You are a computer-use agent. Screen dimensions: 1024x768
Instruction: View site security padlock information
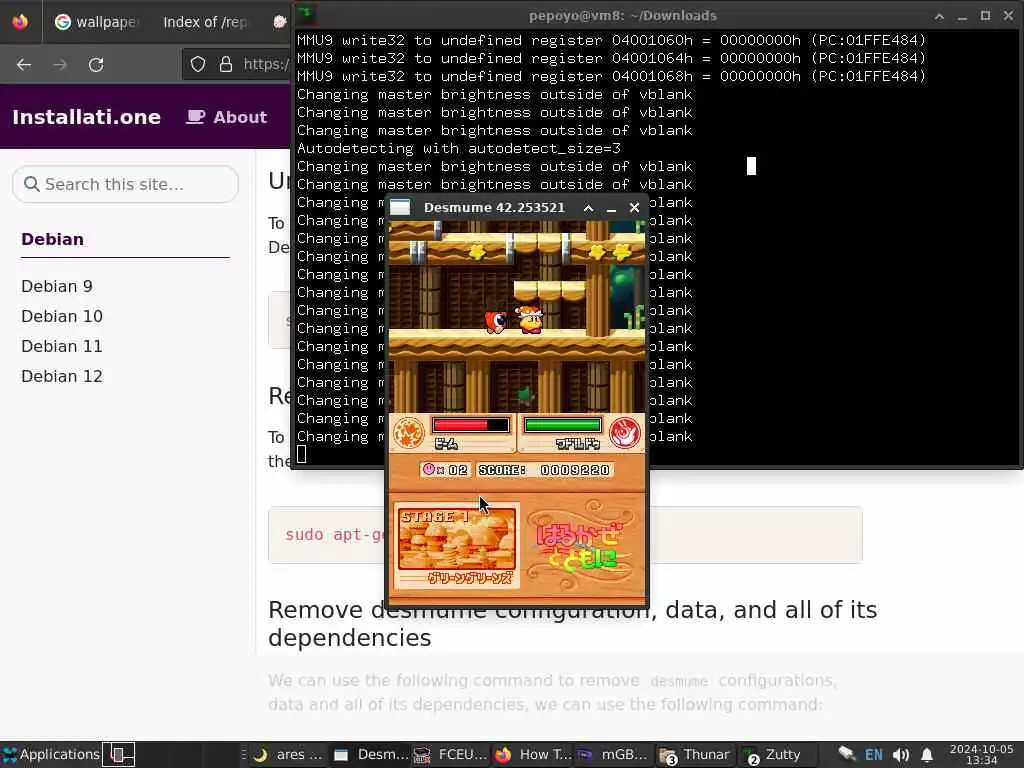click(x=226, y=64)
